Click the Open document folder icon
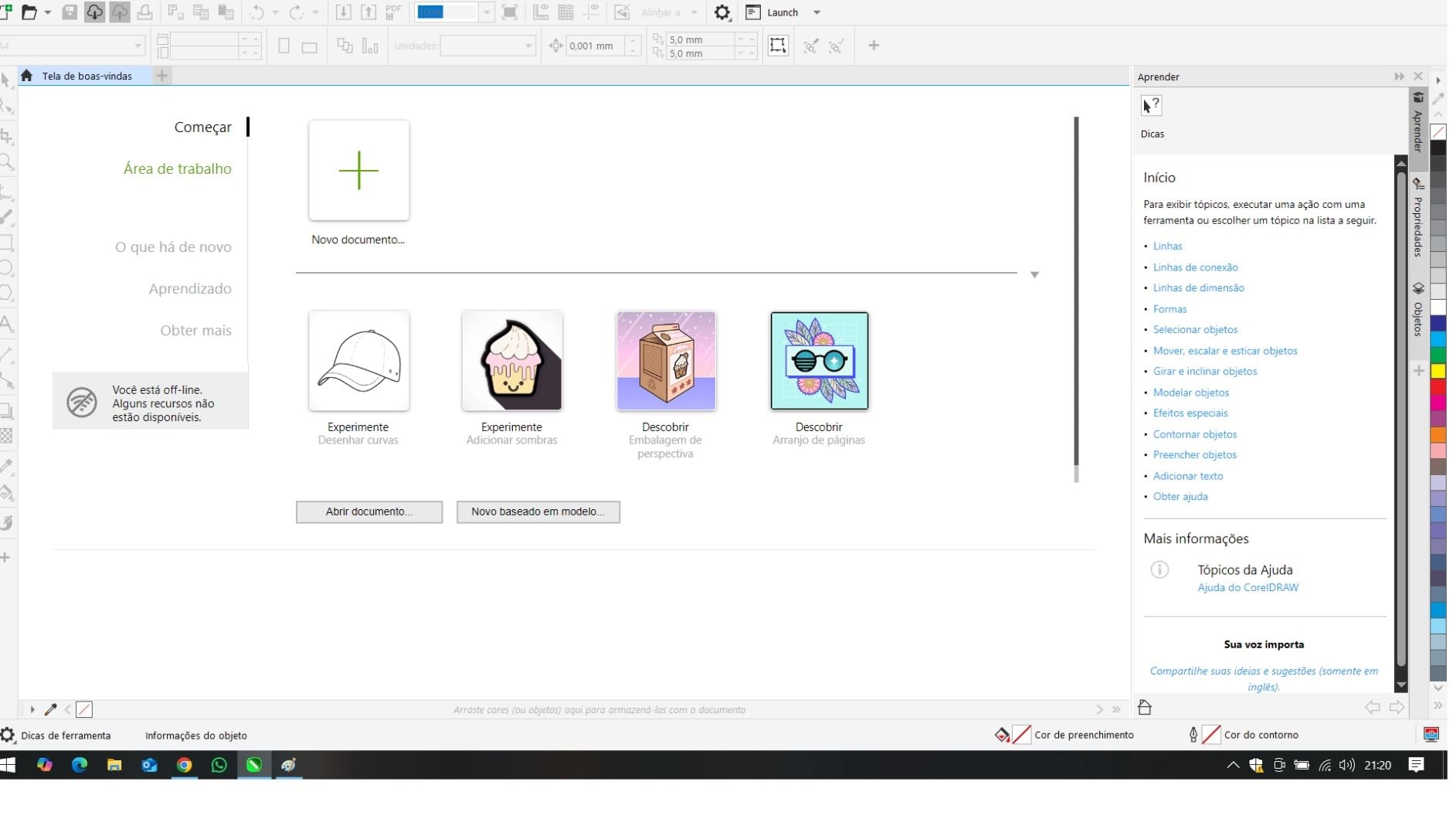The width and height of the screenshot is (1456, 819). coord(29,12)
